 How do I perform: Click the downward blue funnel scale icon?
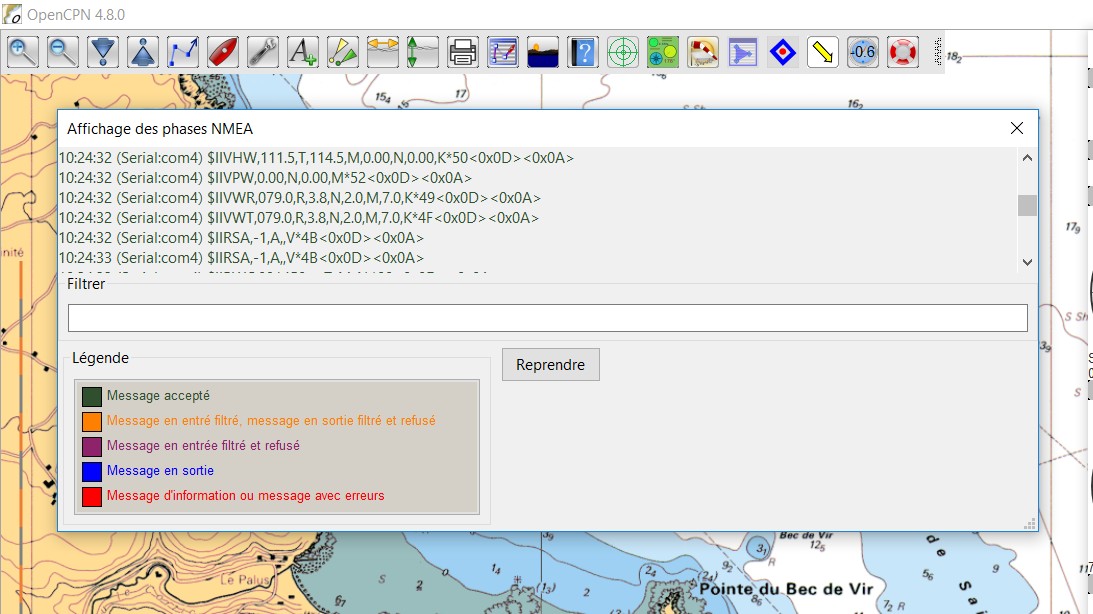(x=103, y=52)
